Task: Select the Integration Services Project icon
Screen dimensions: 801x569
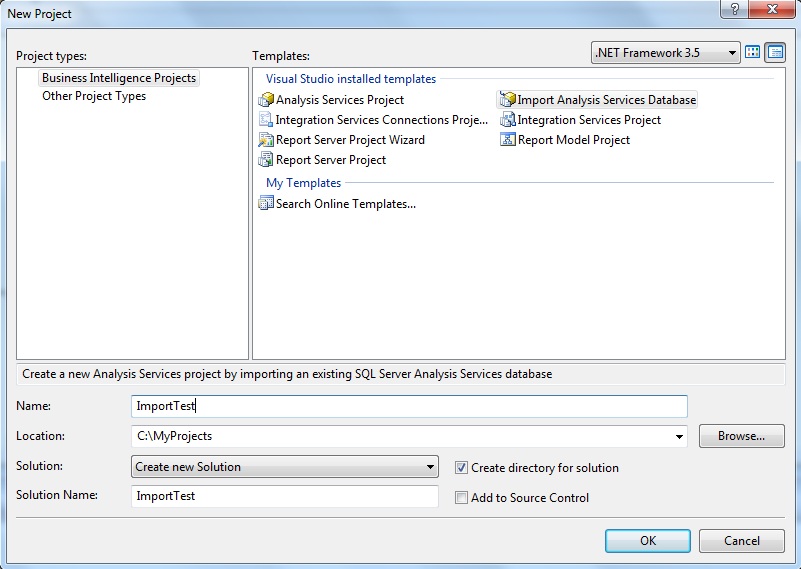Action: (508, 120)
